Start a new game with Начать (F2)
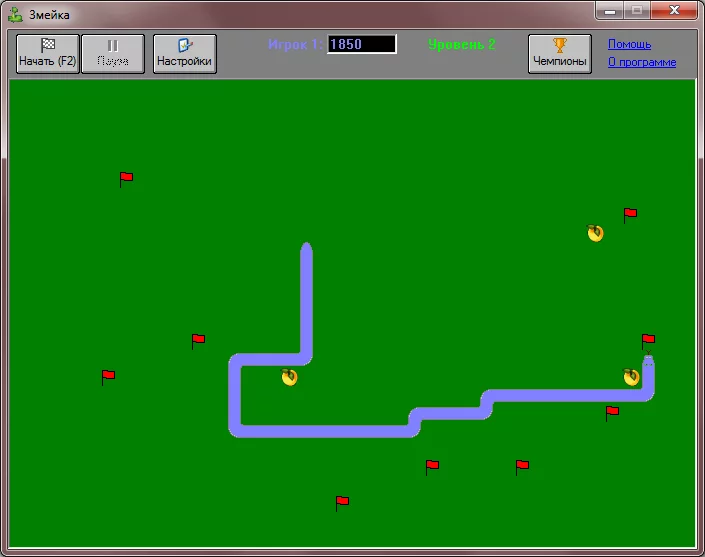The height and width of the screenshot is (557, 705). coord(48,53)
